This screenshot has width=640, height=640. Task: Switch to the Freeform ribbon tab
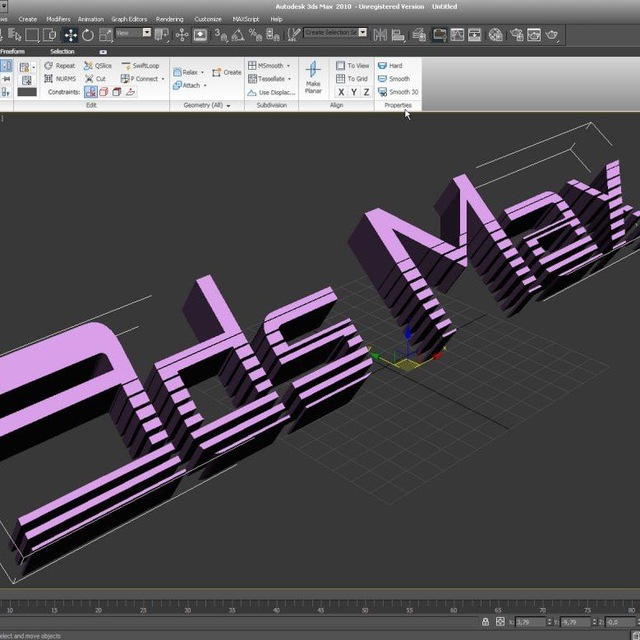12,51
